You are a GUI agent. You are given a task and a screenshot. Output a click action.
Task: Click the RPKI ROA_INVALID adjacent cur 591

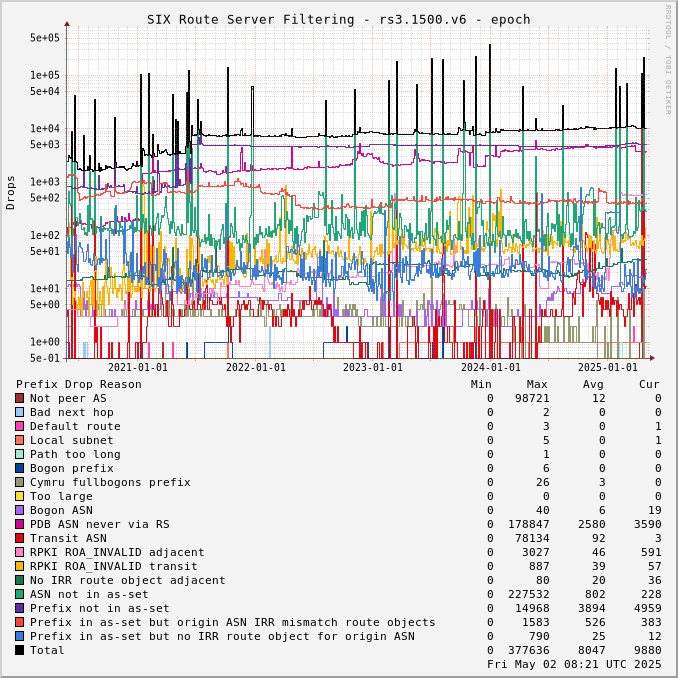(651, 552)
